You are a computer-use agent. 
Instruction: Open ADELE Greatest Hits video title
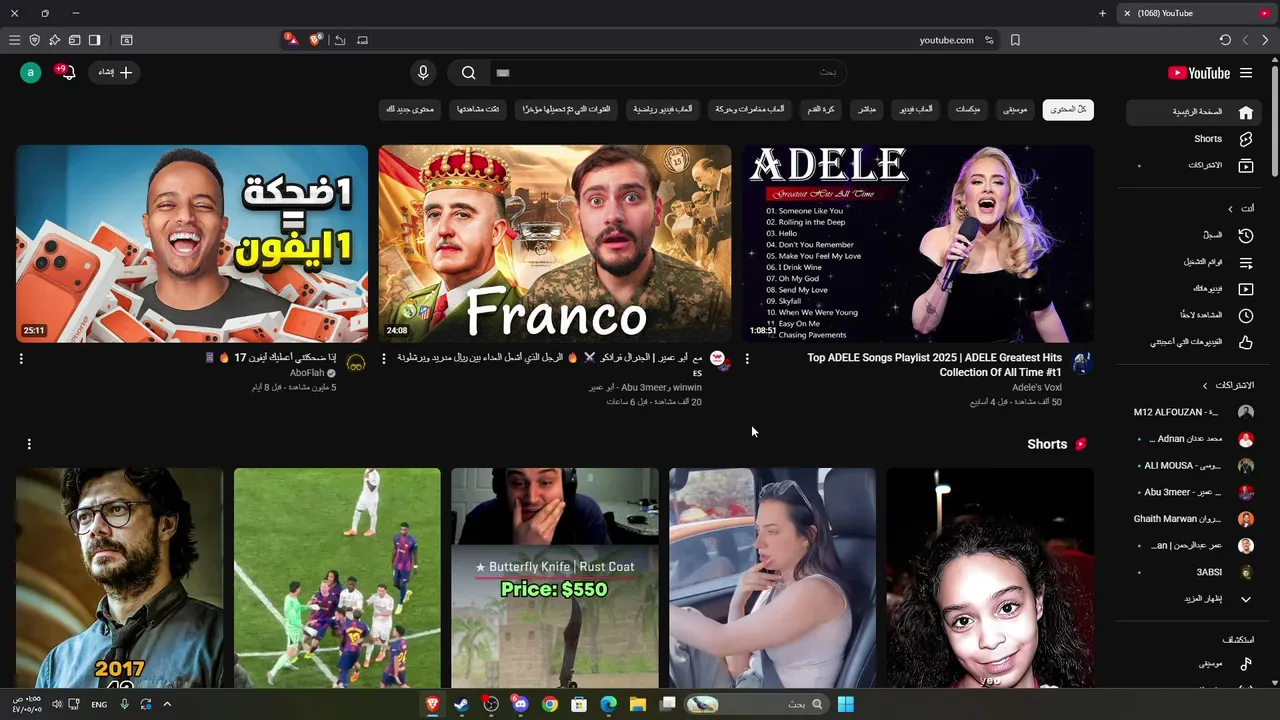934,364
